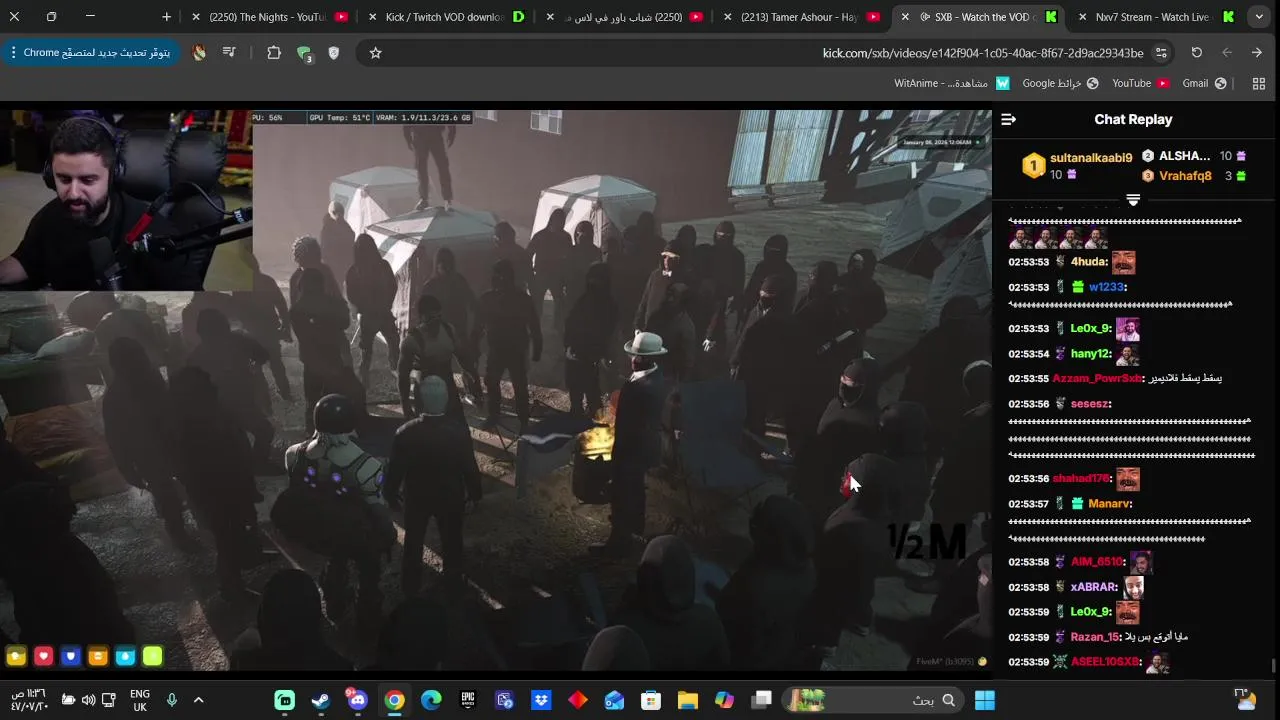Viewport: 1280px width, 720px height.
Task: Open File Explorer from the taskbar
Action: tap(688, 700)
